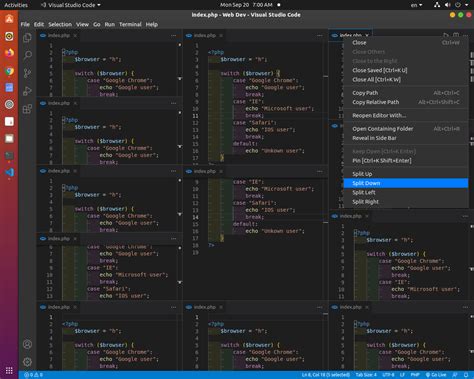This screenshot has width=474, height=379.
Task: Open the Explorer view in the activity bar
Action: coord(27,37)
